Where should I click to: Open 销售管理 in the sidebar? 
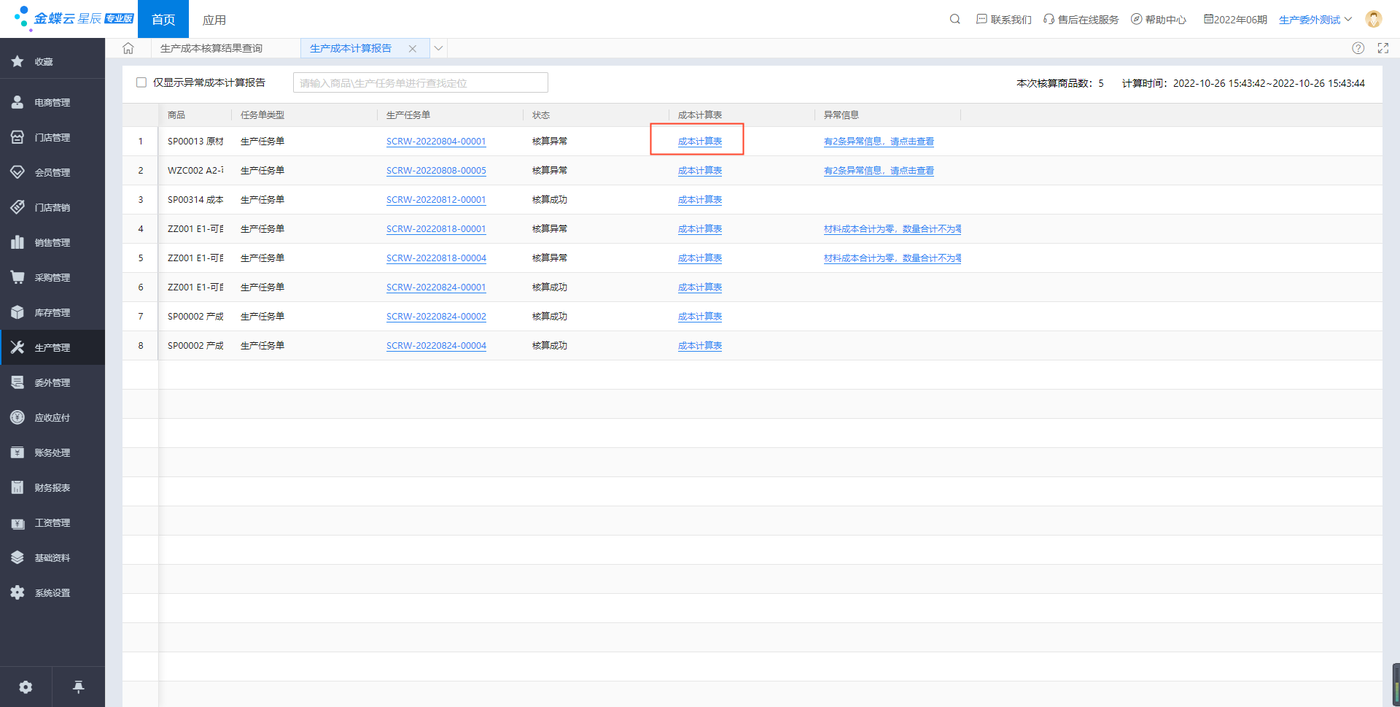pos(52,242)
